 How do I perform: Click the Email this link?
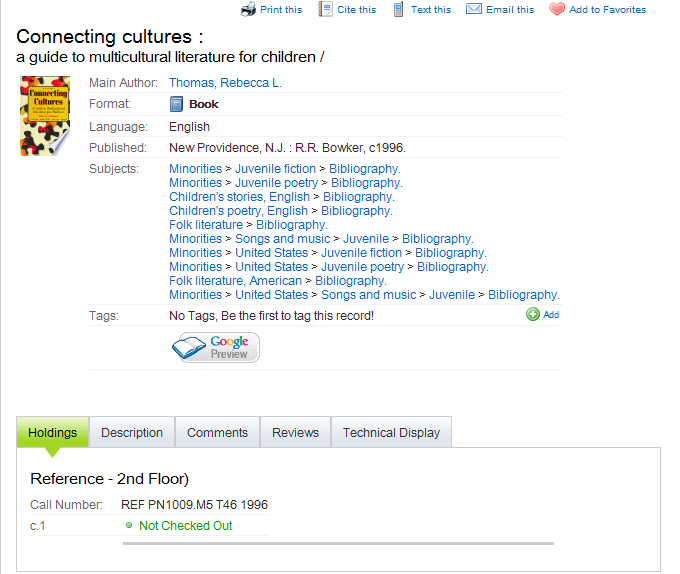[510, 10]
